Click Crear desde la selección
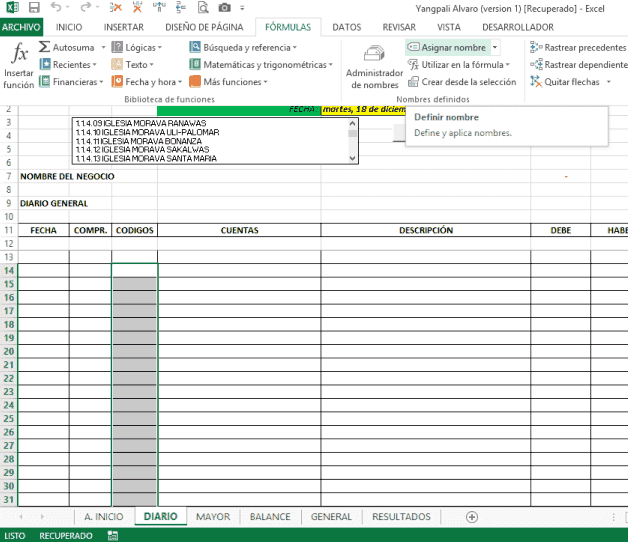This screenshot has width=628, height=542. (x=462, y=82)
